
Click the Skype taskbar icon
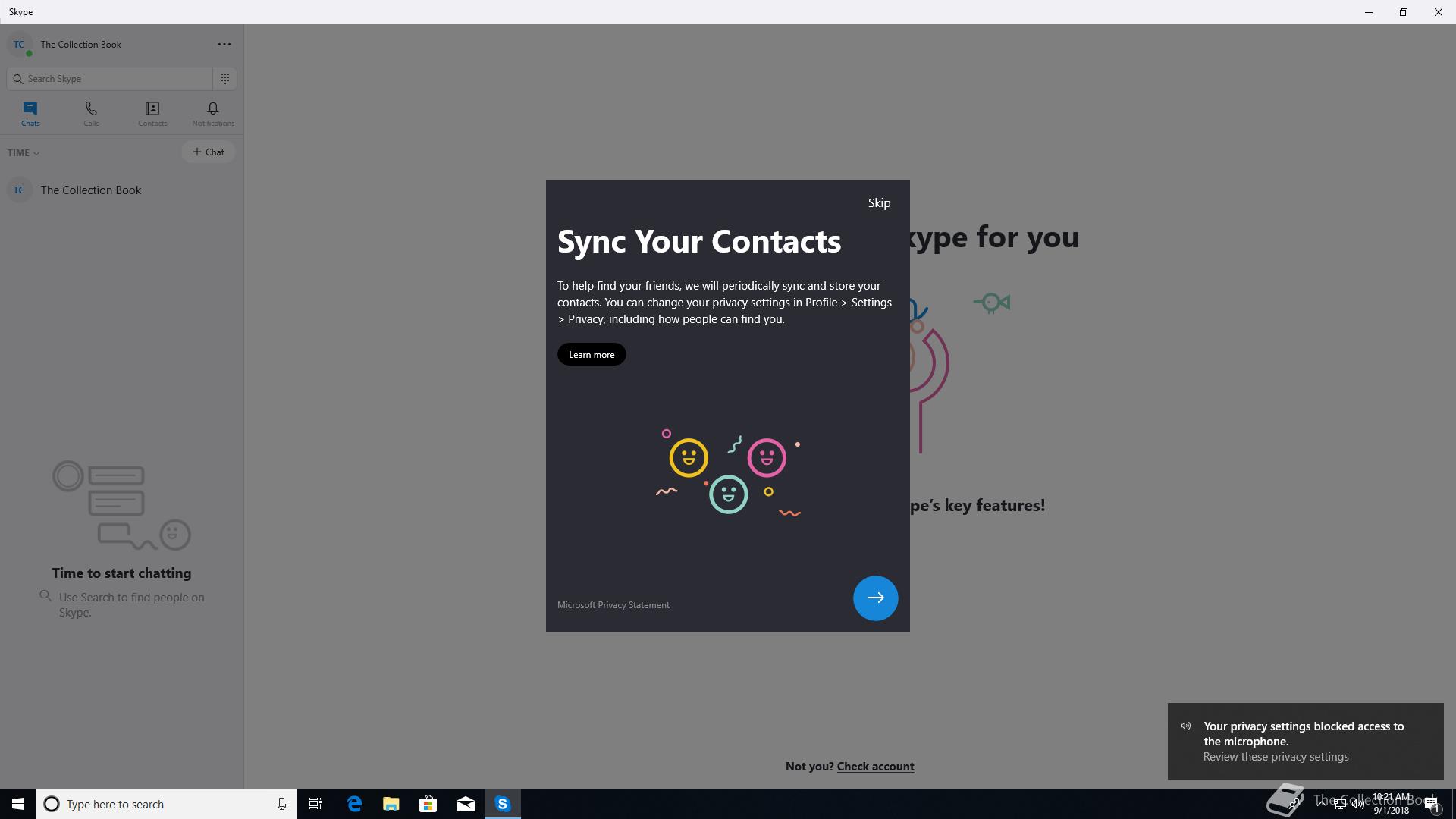503,804
